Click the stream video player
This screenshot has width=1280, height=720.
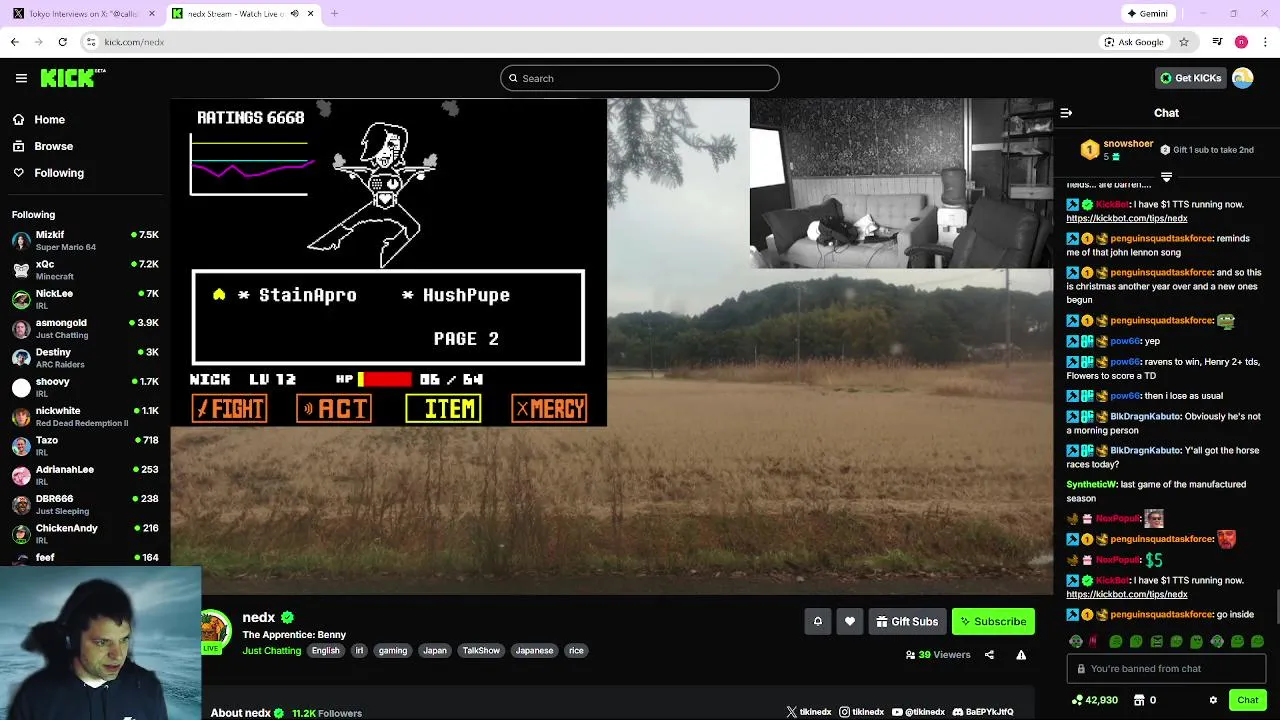pos(612,346)
